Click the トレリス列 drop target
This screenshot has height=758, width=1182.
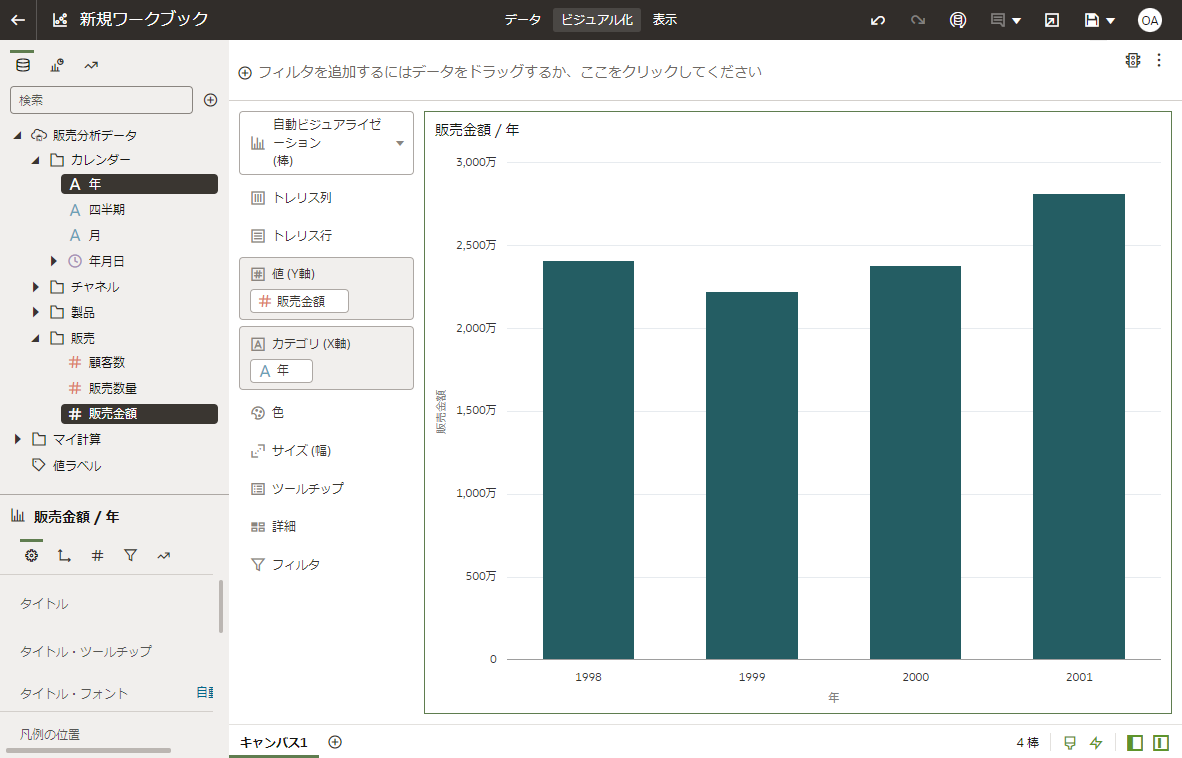326,197
